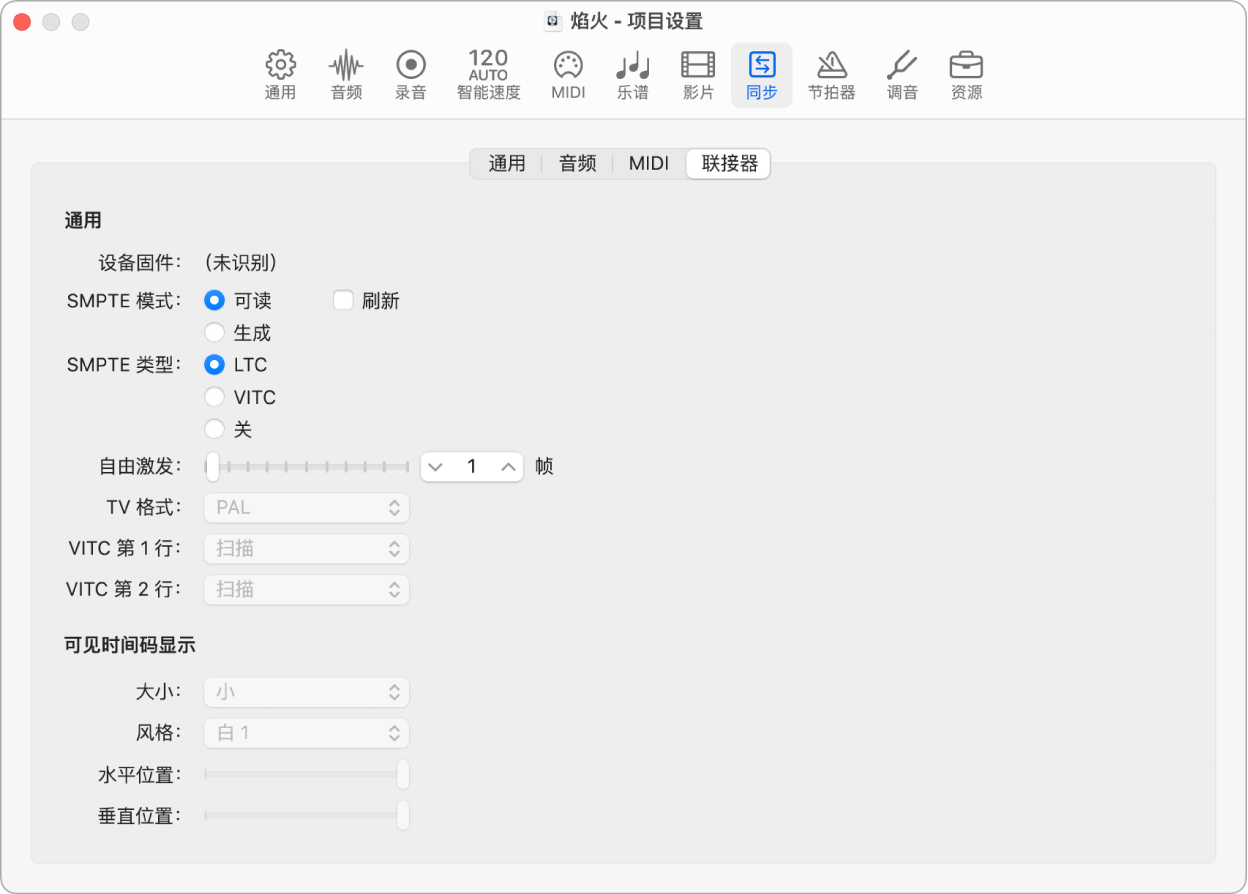Select the 同步 synchronization pane
This screenshot has height=894, width=1248.
pyautogui.click(x=762, y=75)
